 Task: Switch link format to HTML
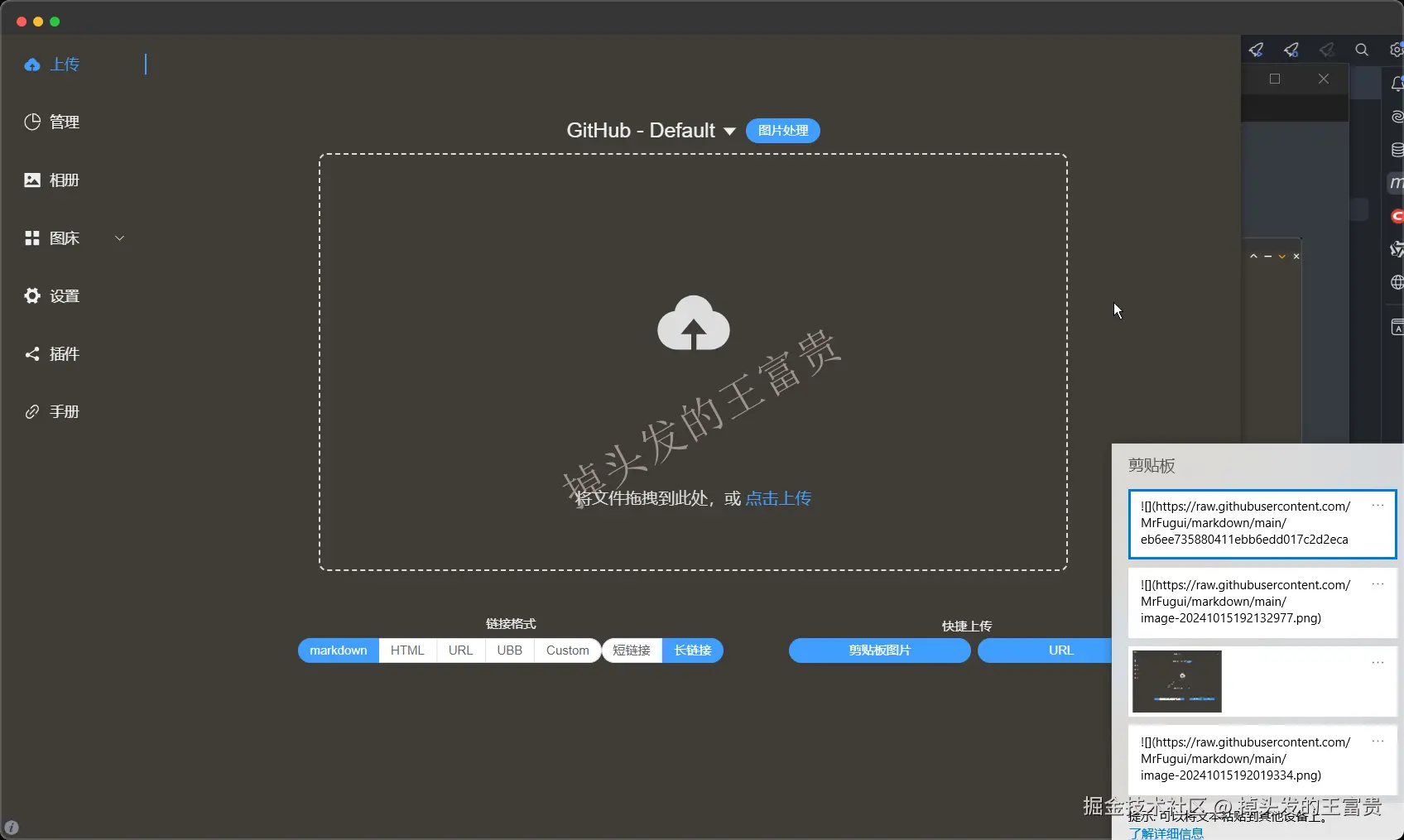click(406, 650)
